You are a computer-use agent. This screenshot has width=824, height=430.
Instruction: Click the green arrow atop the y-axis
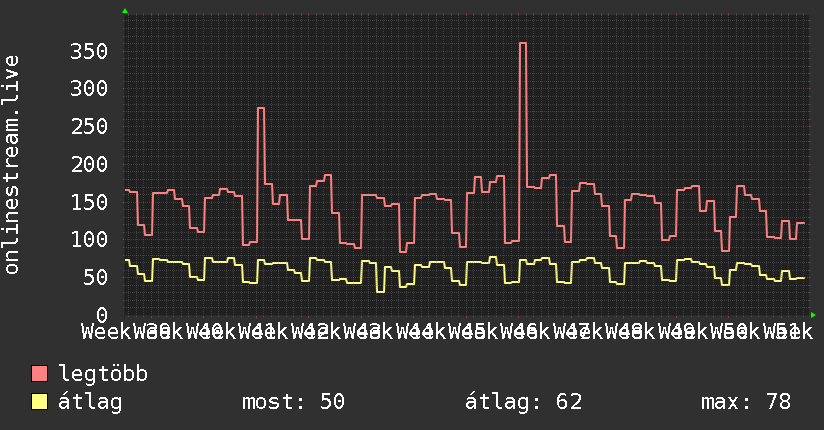pos(125,11)
